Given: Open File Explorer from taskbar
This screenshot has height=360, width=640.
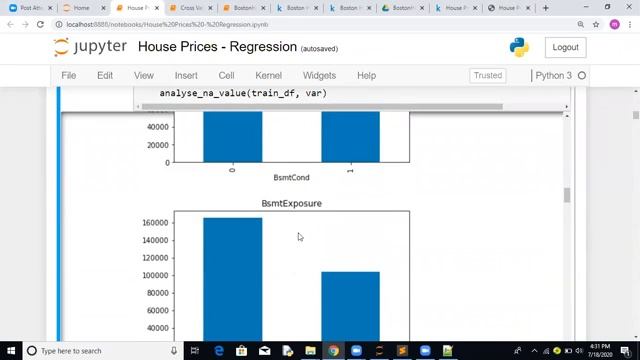Looking at the screenshot, I should tap(310, 351).
